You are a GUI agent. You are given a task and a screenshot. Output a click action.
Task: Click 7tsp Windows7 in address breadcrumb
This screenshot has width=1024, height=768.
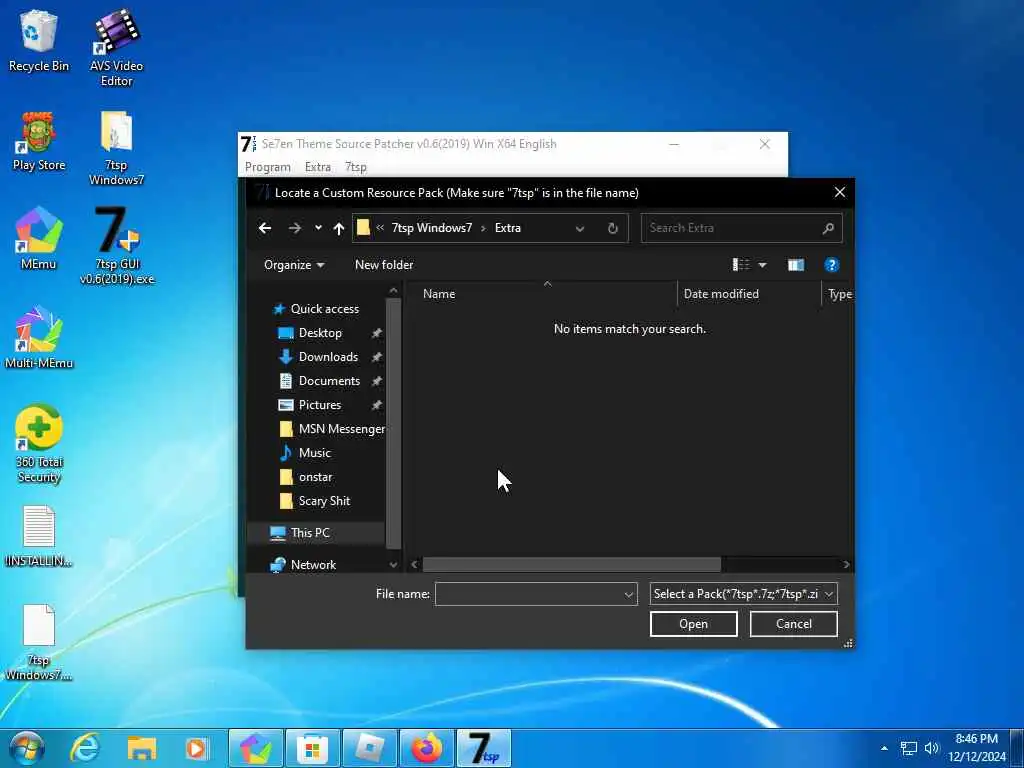[x=432, y=228]
